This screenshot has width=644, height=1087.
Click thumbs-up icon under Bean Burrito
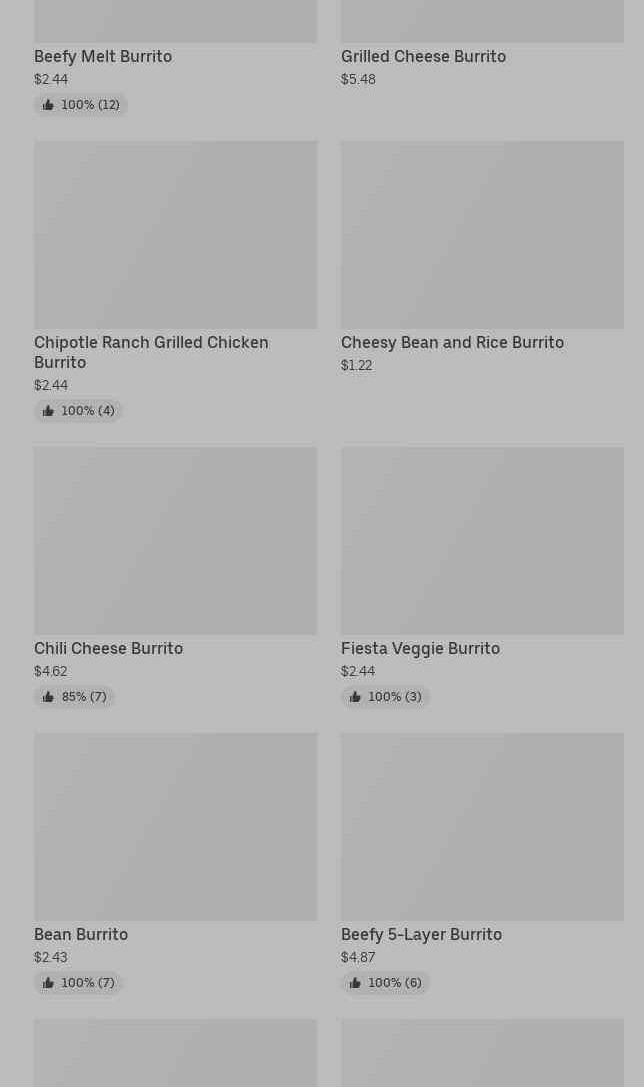click(48, 983)
